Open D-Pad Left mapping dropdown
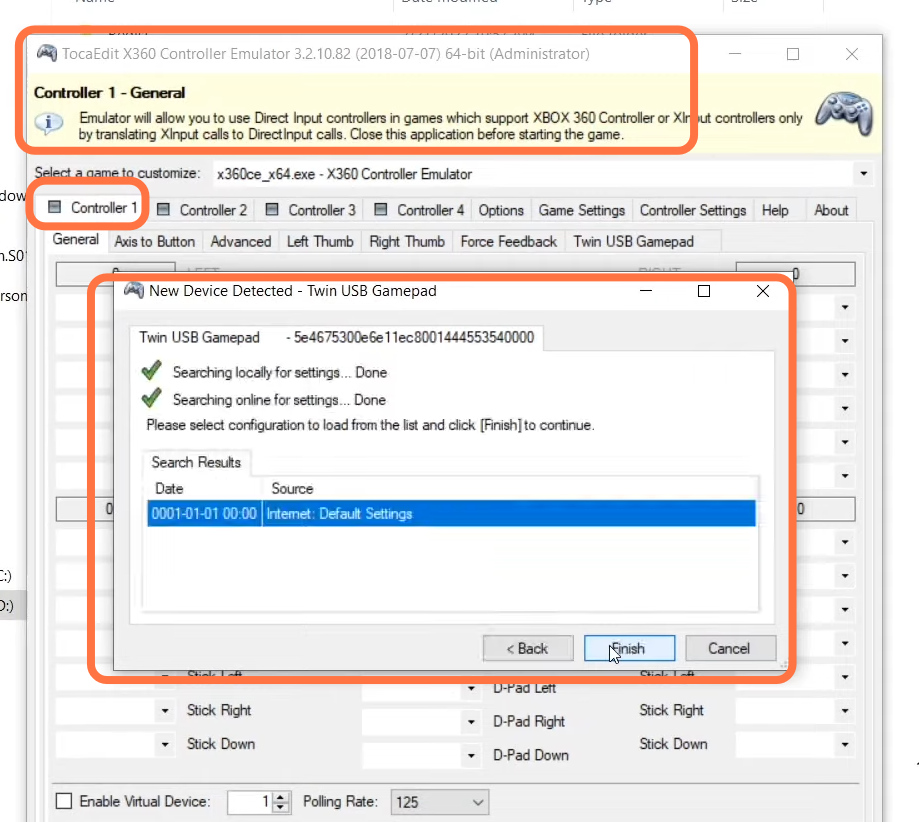The image size is (919, 822). (471, 688)
